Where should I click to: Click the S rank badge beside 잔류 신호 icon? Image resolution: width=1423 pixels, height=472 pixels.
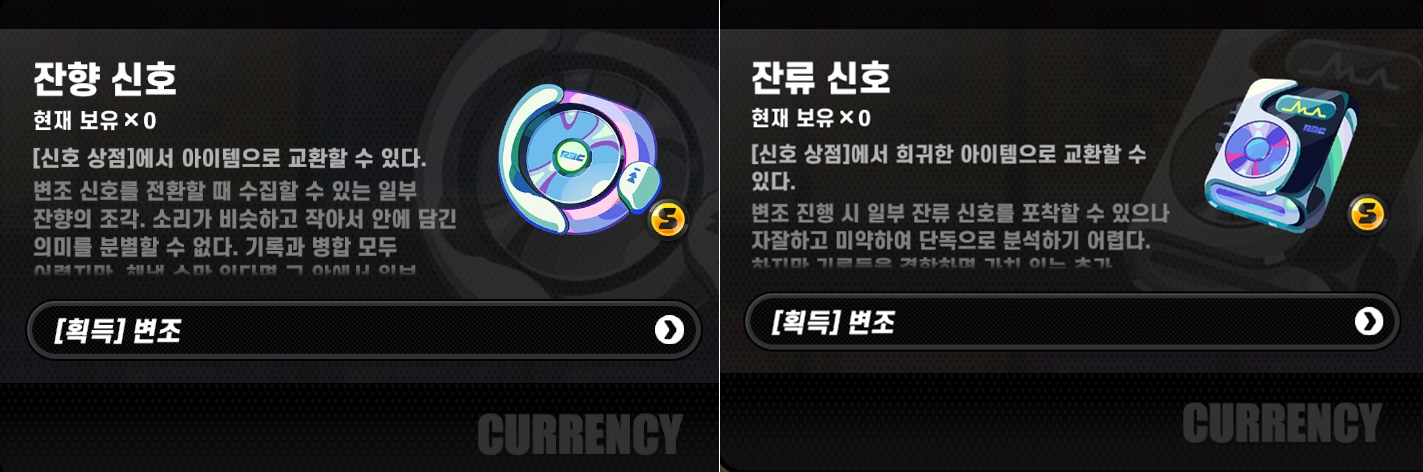pos(1366,212)
